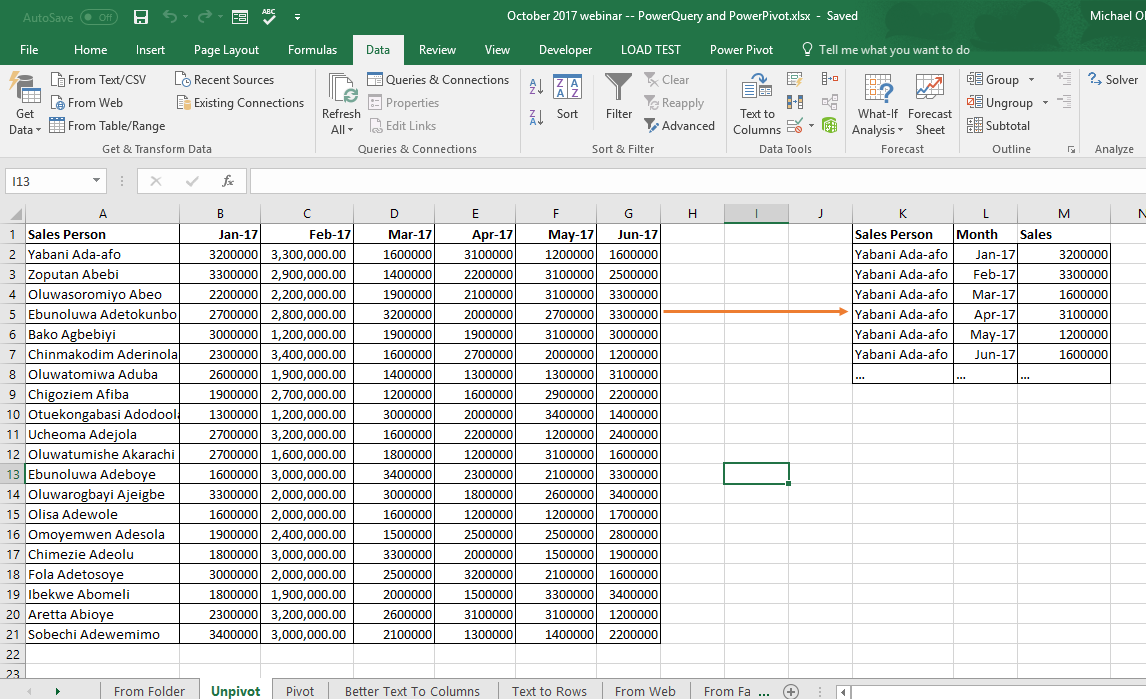
Task: Open the Remove Duplicates tool
Action: pos(794,101)
